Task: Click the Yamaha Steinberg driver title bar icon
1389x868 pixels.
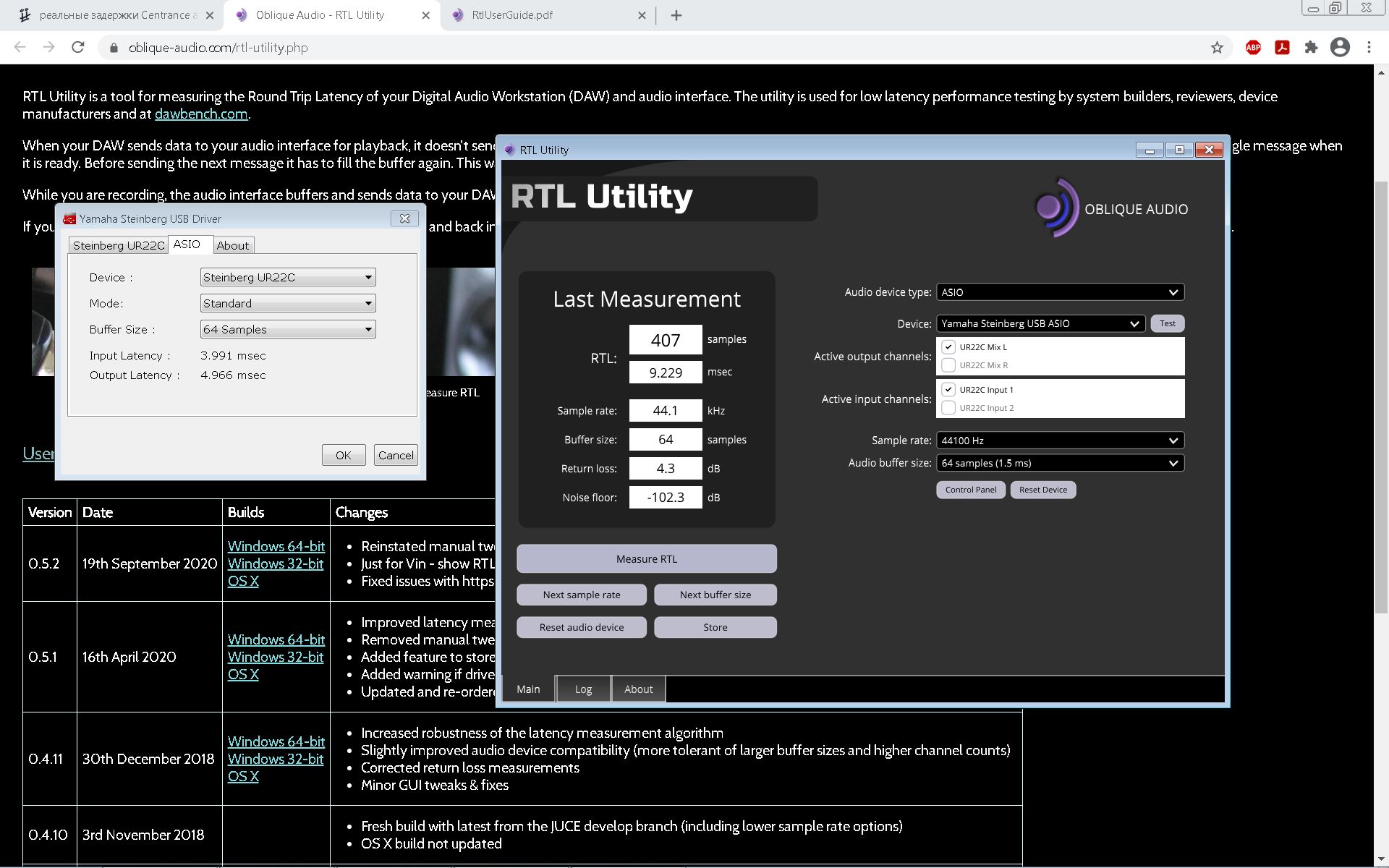Action: (69, 218)
